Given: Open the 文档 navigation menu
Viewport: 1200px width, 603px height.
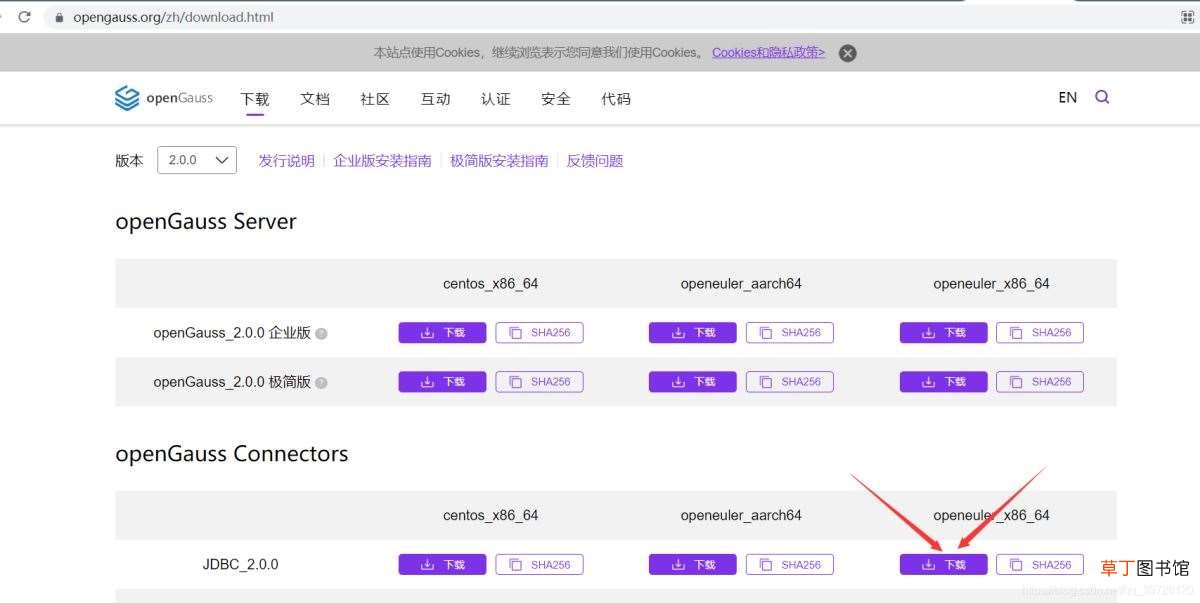Looking at the screenshot, I should point(315,98).
